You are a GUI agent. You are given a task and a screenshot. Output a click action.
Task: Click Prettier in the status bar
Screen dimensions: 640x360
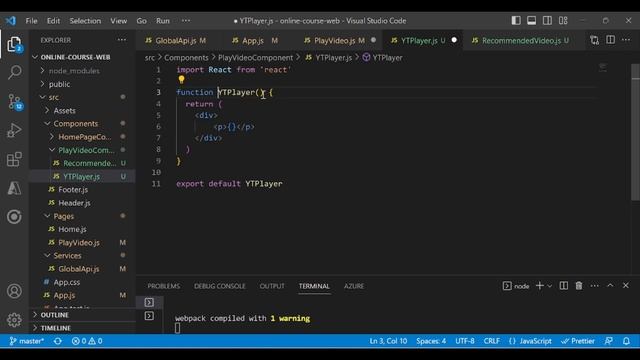pyautogui.click(x=578, y=341)
